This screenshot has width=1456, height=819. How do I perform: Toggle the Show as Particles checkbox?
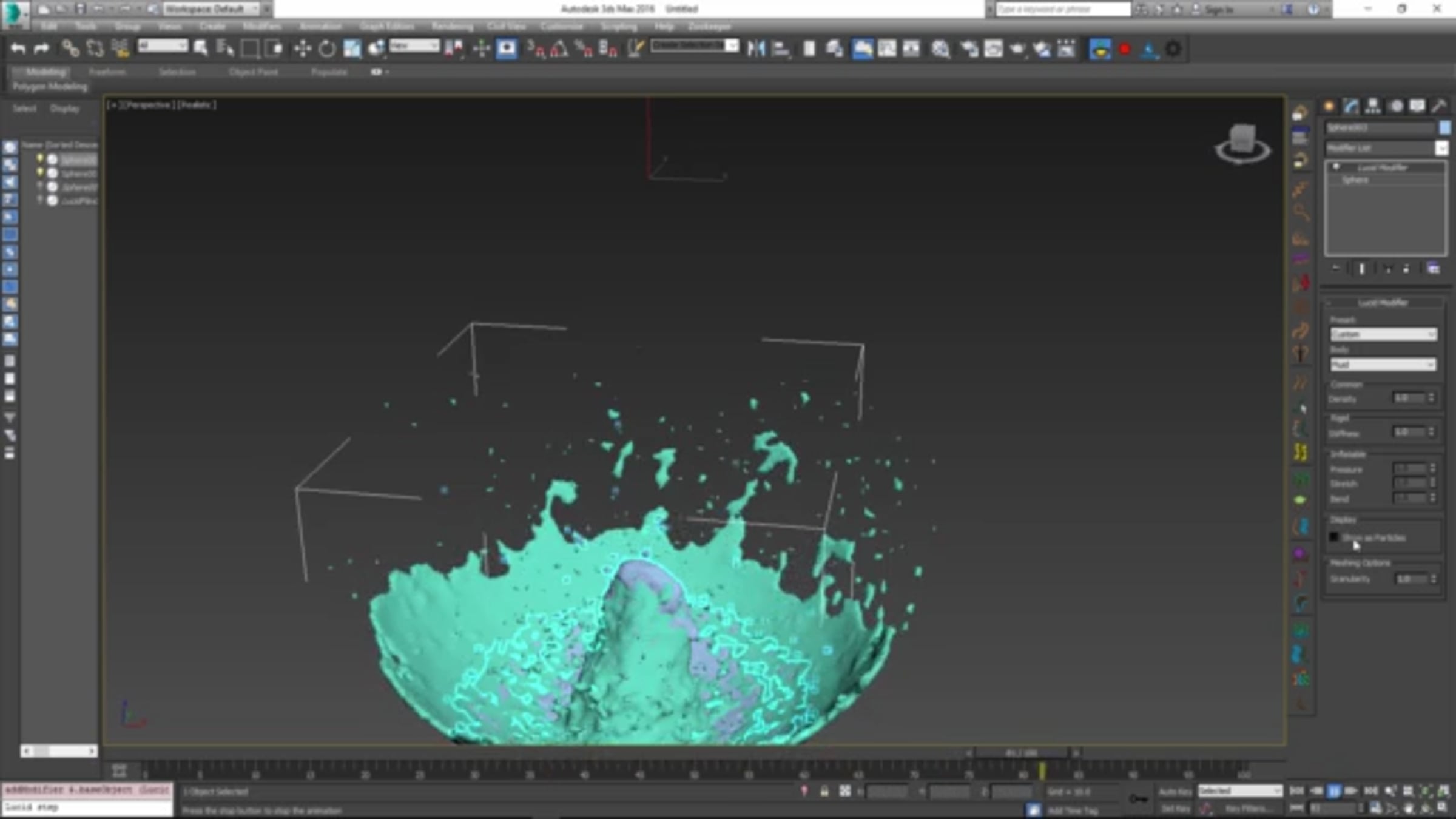tap(1334, 537)
